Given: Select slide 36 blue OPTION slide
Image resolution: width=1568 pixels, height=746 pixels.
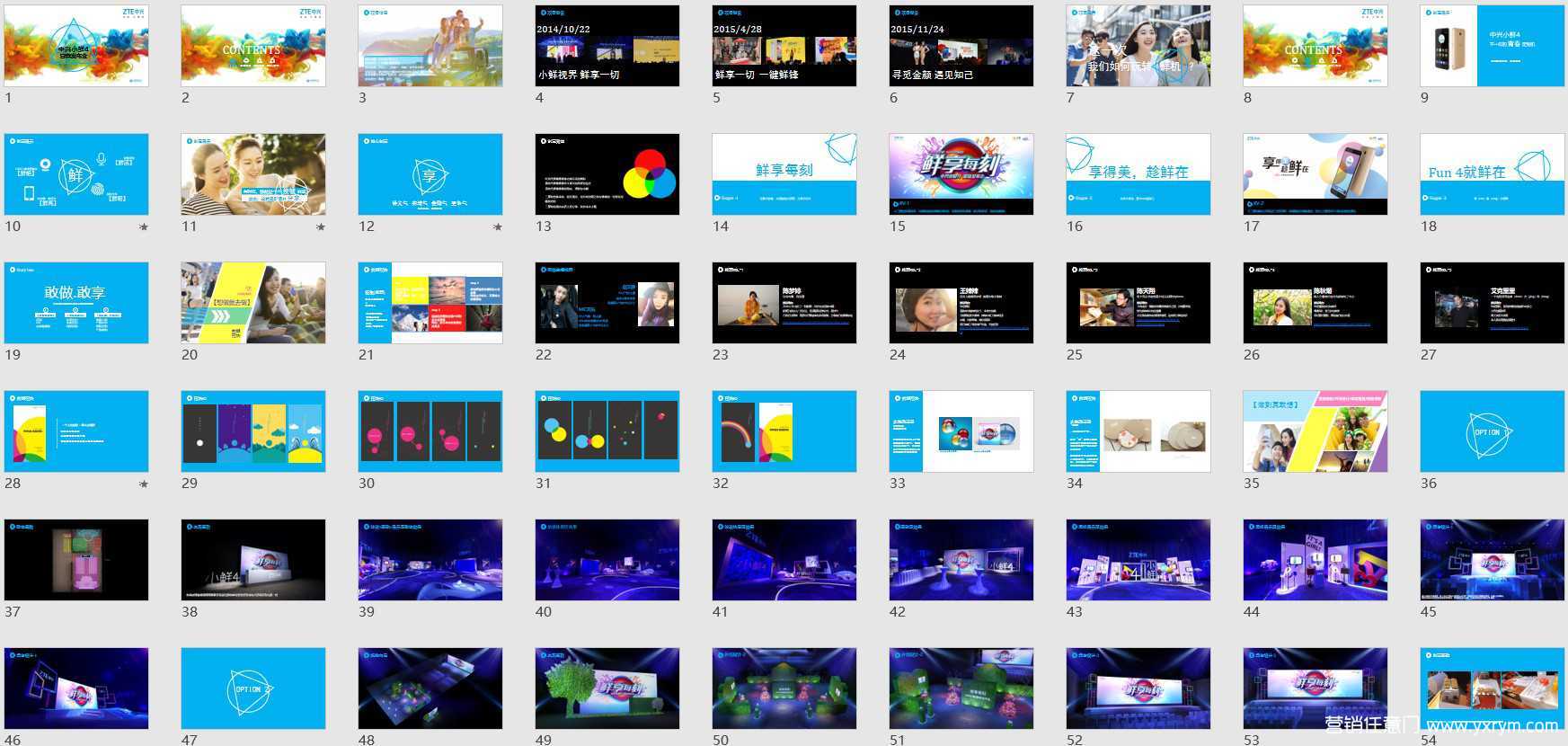Looking at the screenshot, I should pos(1493,431).
